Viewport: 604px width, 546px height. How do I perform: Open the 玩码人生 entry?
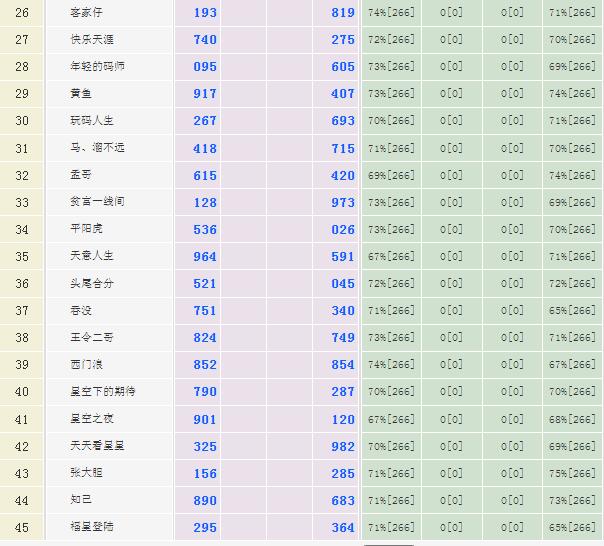(92, 120)
